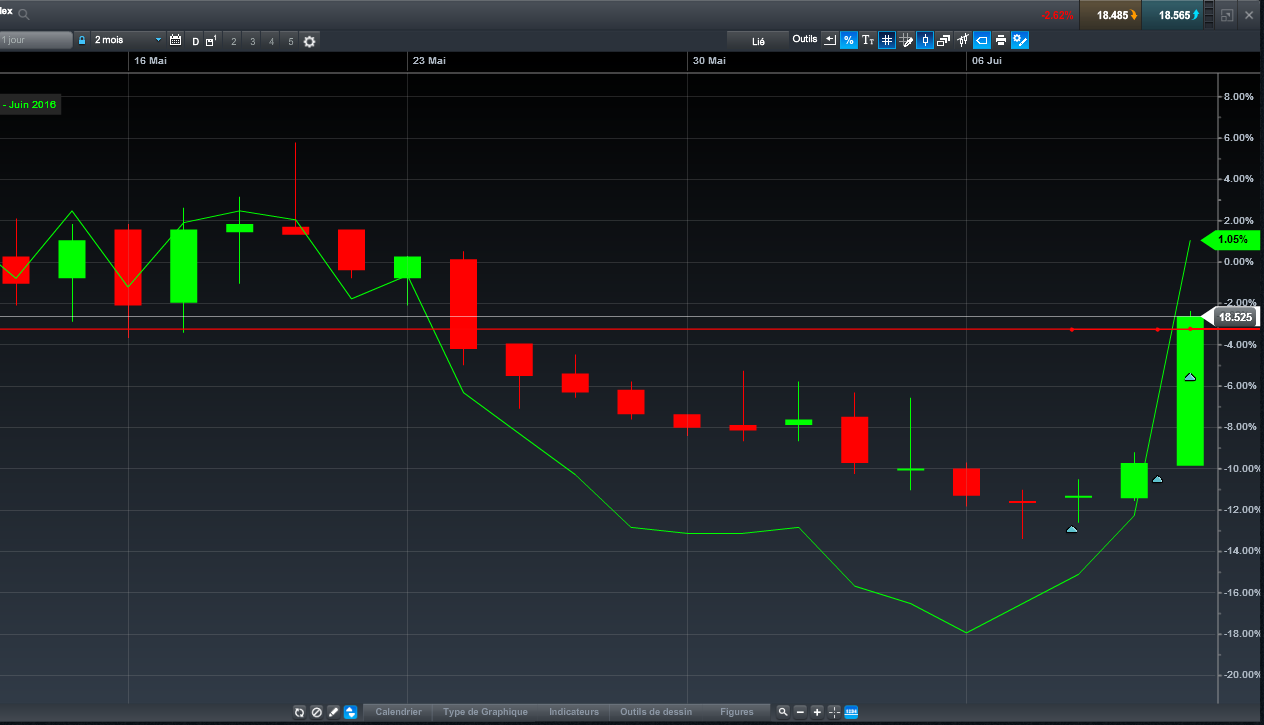Toggle the chart grid button
Screen dimensions: 1264x725
(x=887, y=40)
